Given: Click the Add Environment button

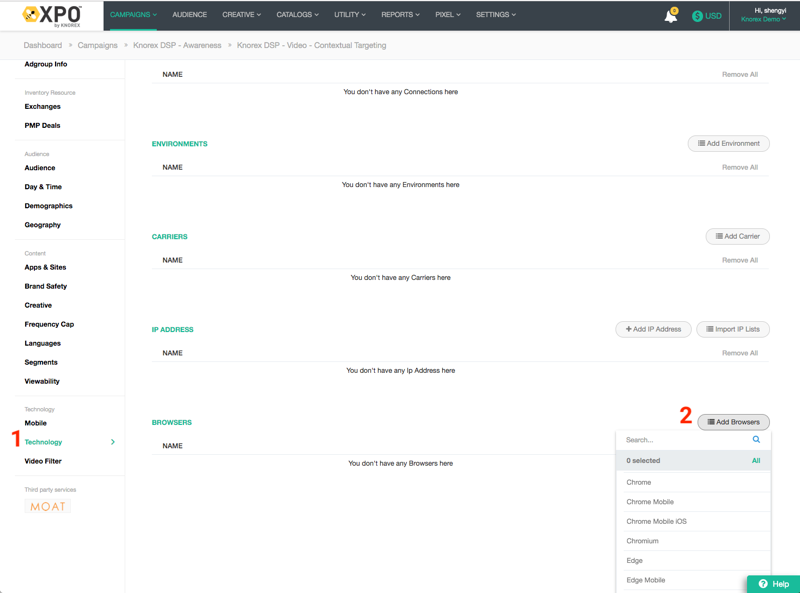Looking at the screenshot, I should coord(729,144).
